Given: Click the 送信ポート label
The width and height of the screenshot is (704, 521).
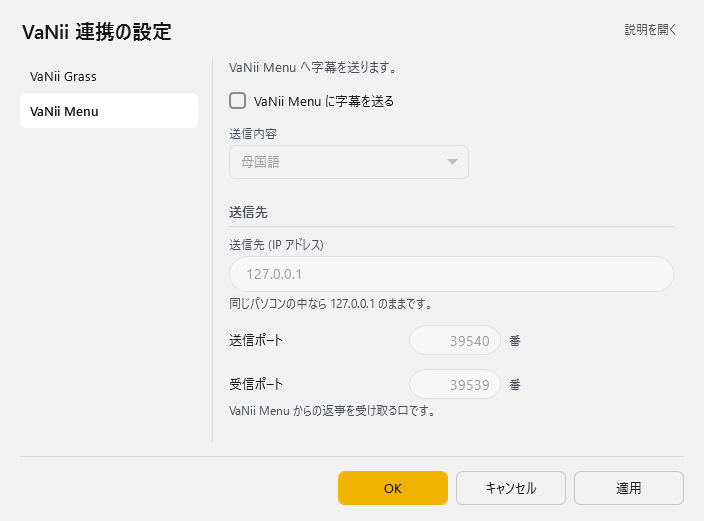Looking at the screenshot, I should (256, 340).
